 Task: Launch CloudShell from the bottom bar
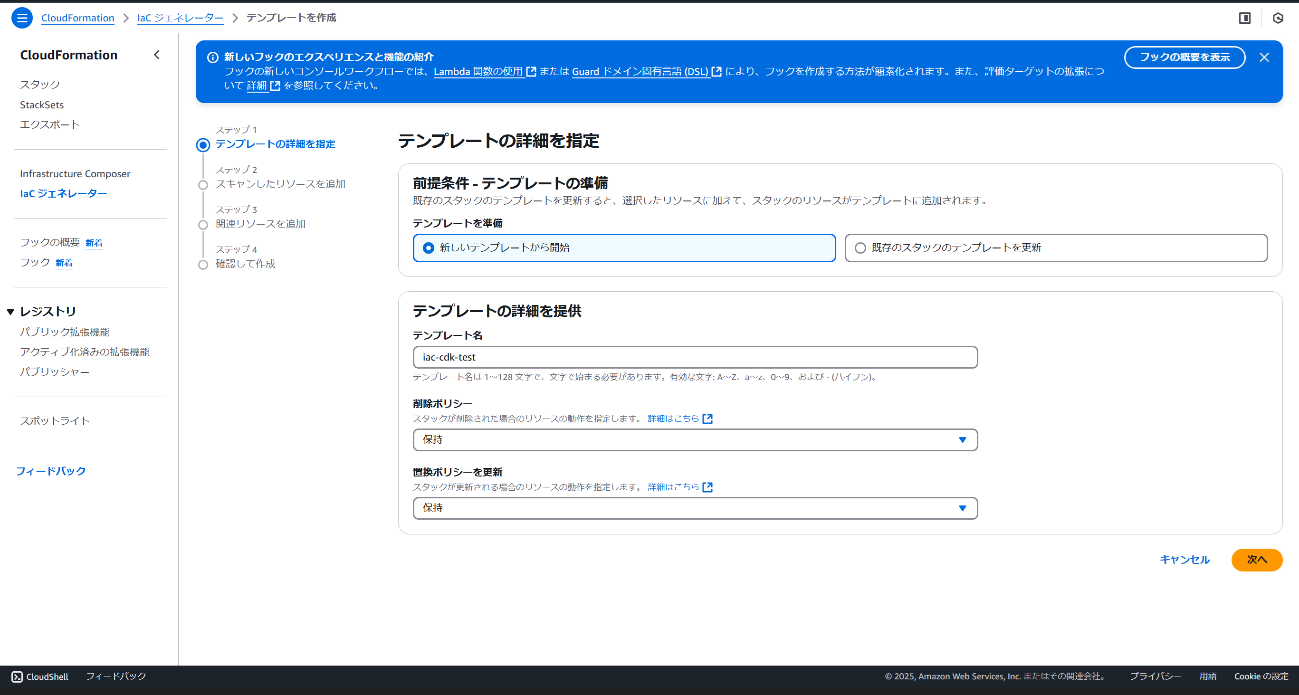pos(38,676)
